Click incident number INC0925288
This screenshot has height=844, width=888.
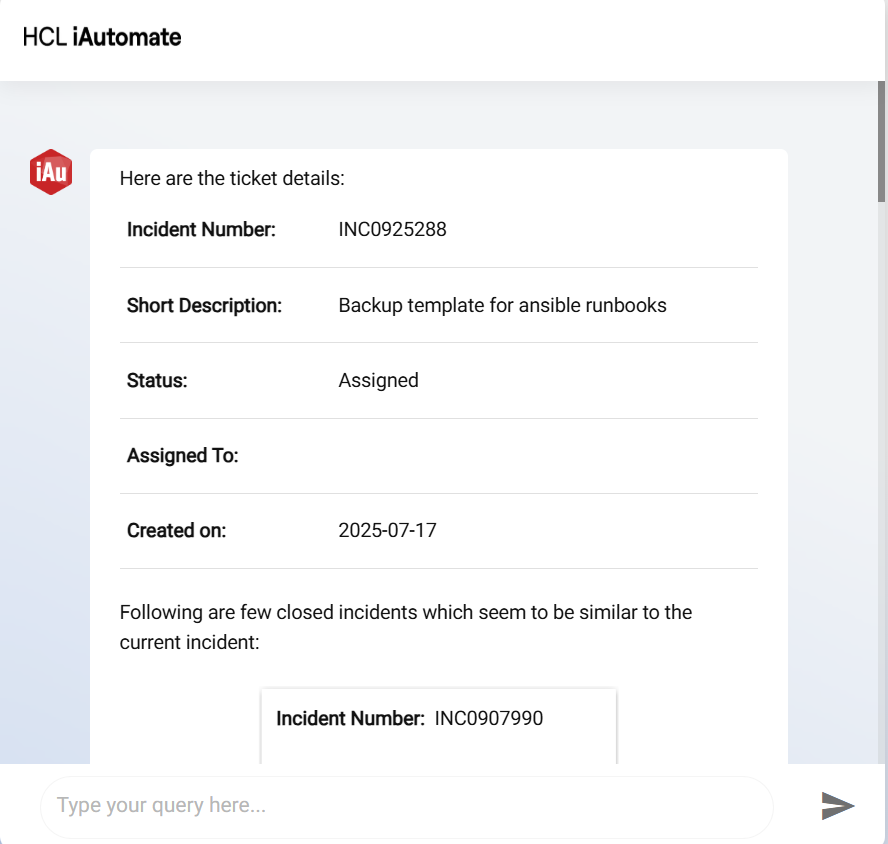392,230
